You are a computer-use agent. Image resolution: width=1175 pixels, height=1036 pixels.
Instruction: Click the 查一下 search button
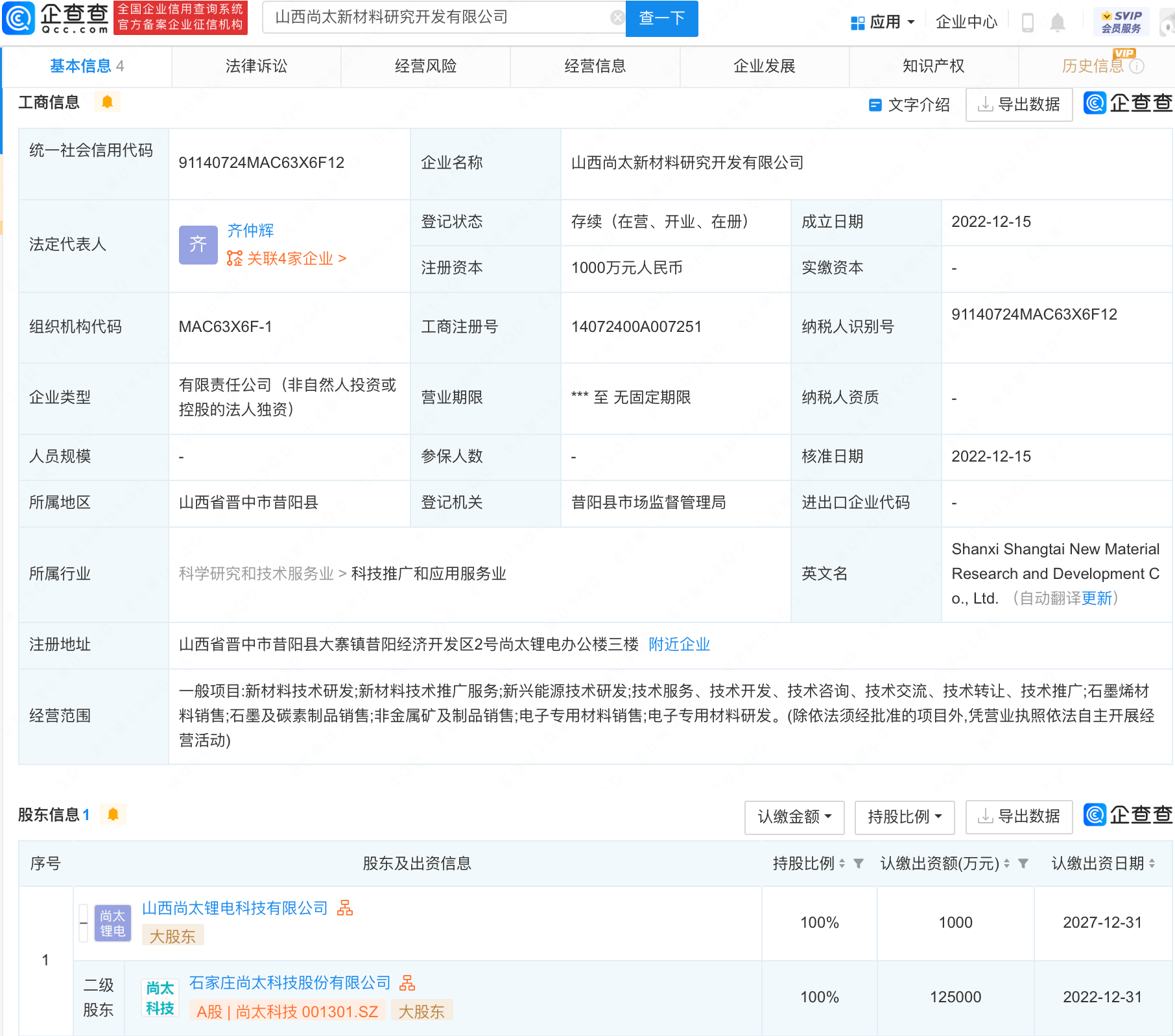click(x=661, y=18)
